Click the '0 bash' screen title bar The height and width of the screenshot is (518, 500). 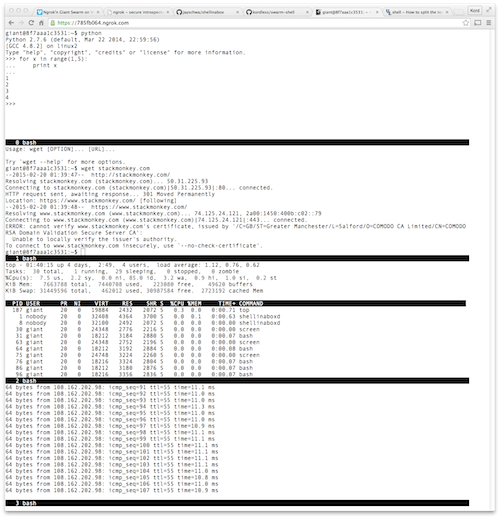pyautogui.click(x=237, y=143)
